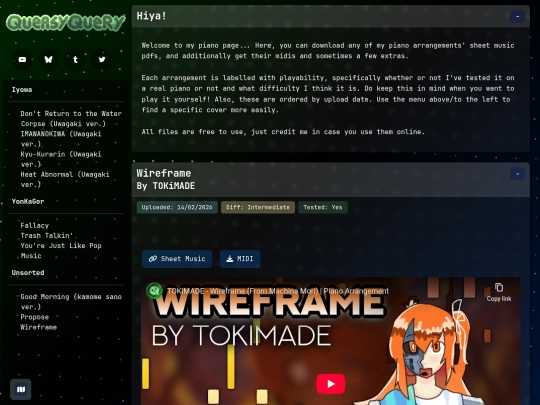Go to Good Morning (kamome sano ver.)
This screenshot has width=540, height=405.
pos(71,302)
